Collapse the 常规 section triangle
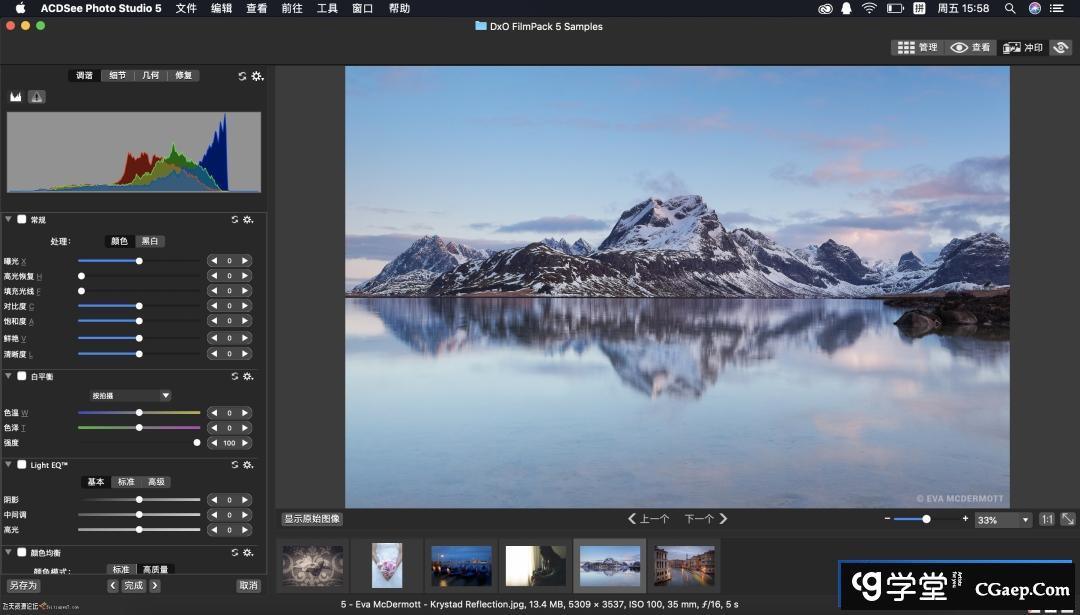This screenshot has width=1080, height=615. [9, 219]
